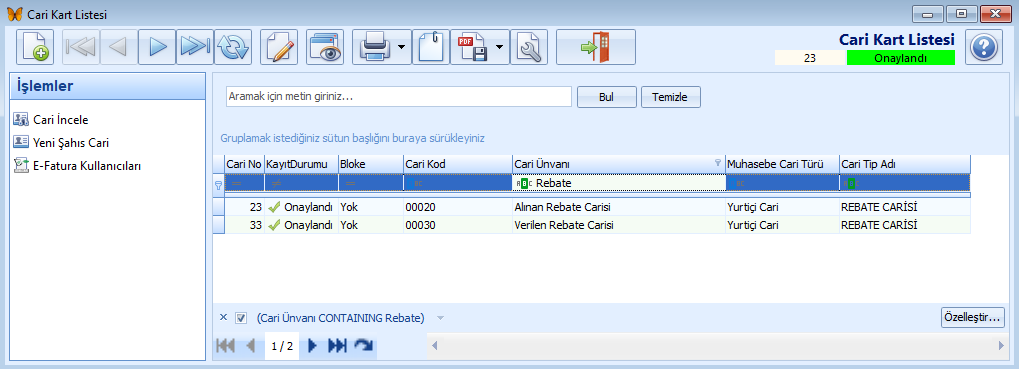Click the filter condition icon beside Rebate

click(524, 183)
